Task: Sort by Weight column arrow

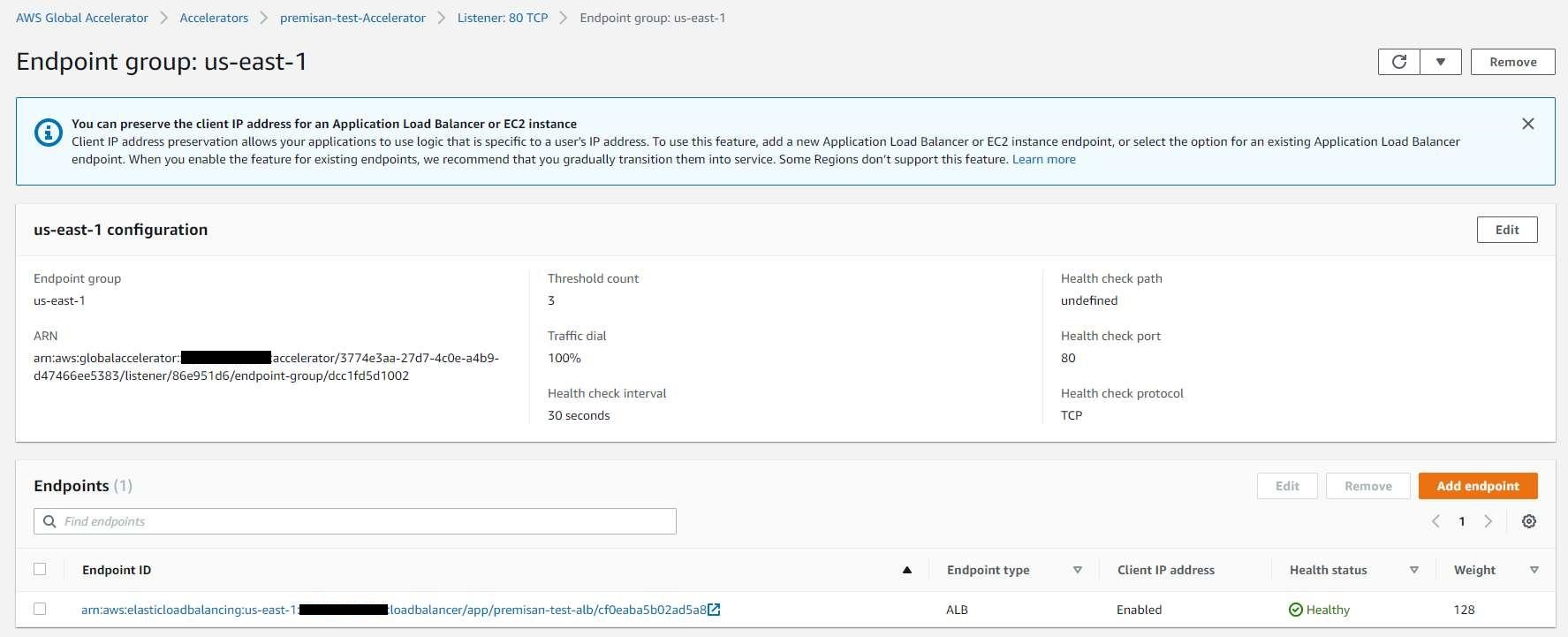Action: [x=1534, y=570]
